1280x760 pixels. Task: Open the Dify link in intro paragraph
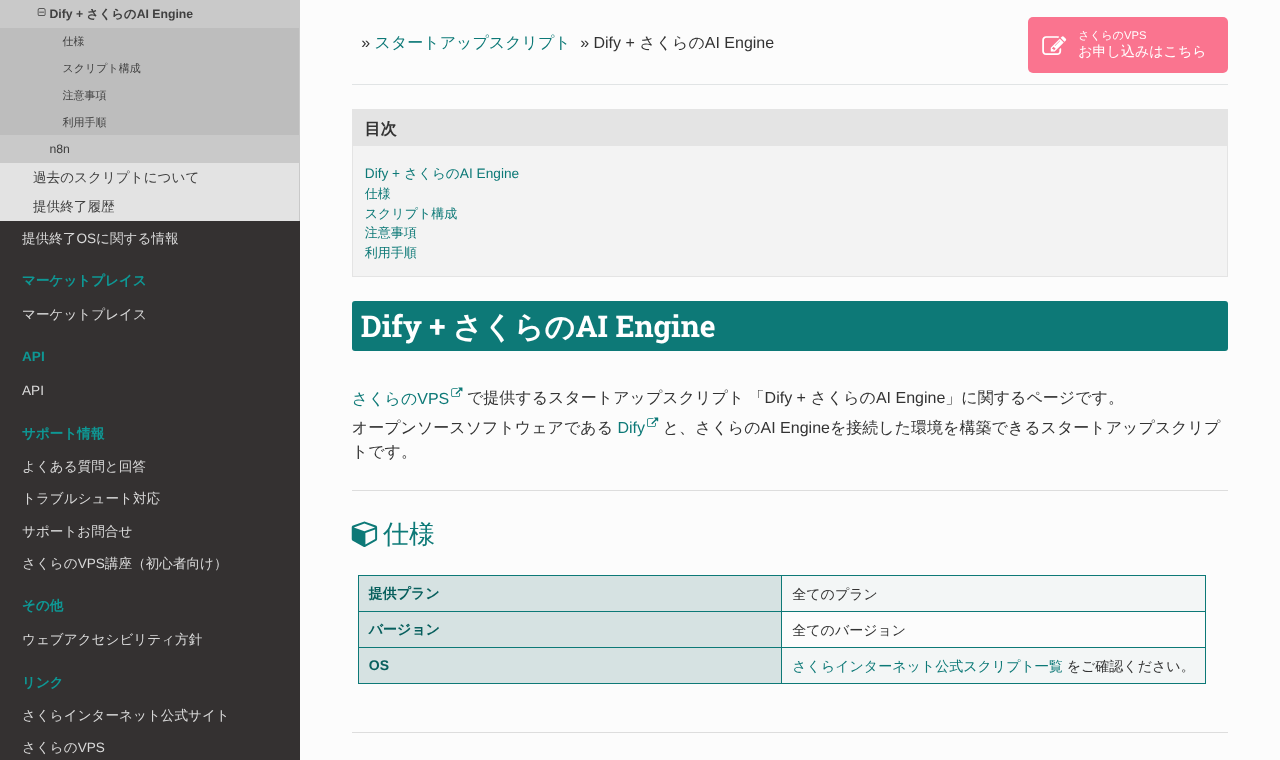click(631, 428)
